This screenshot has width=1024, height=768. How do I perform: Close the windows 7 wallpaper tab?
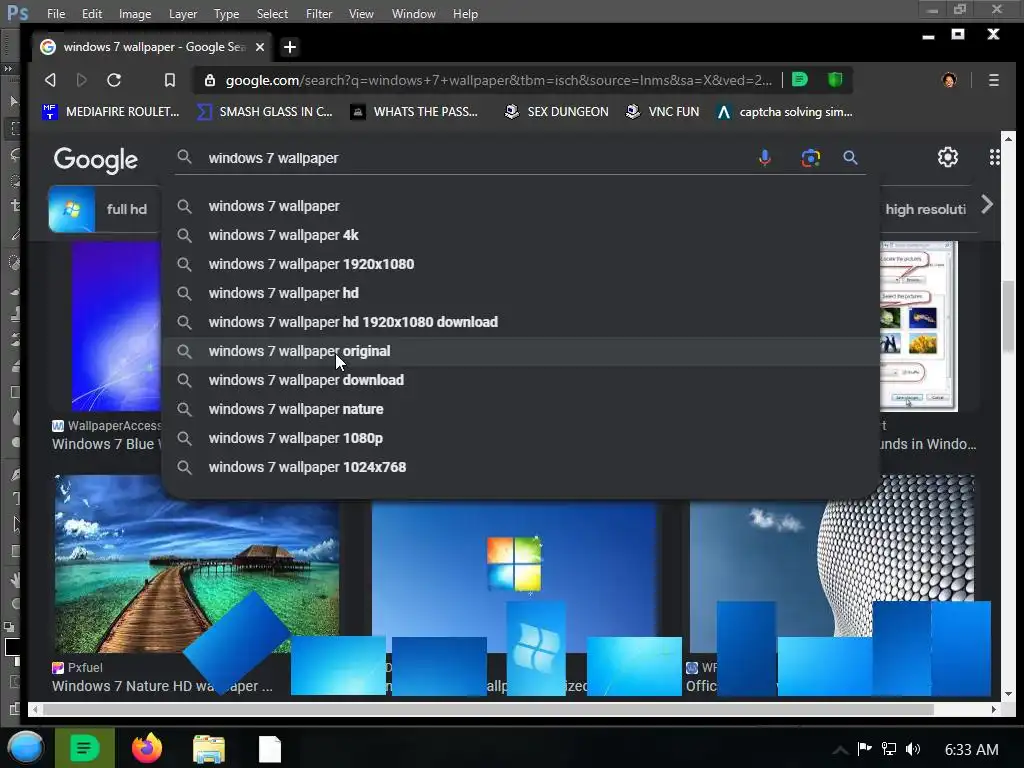260,47
